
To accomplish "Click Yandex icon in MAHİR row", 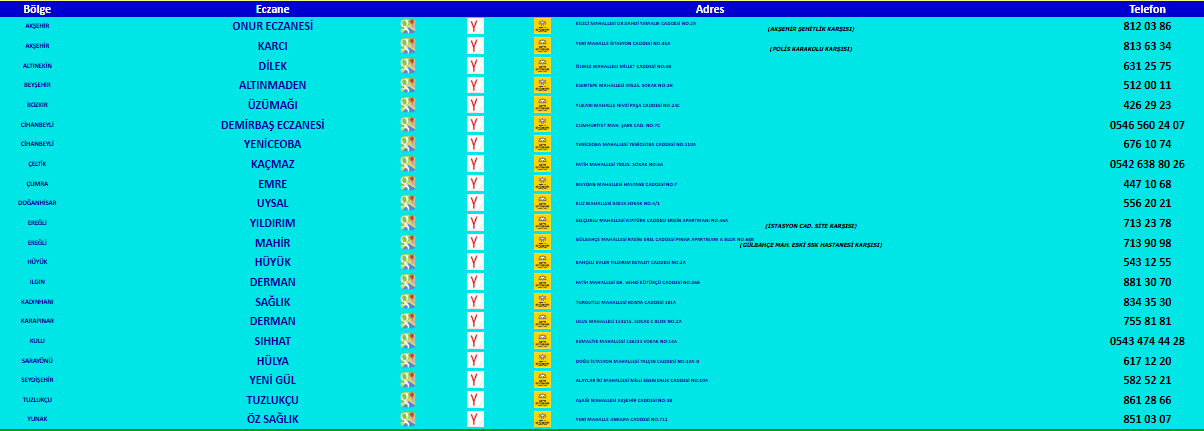I will click(x=475, y=243).
